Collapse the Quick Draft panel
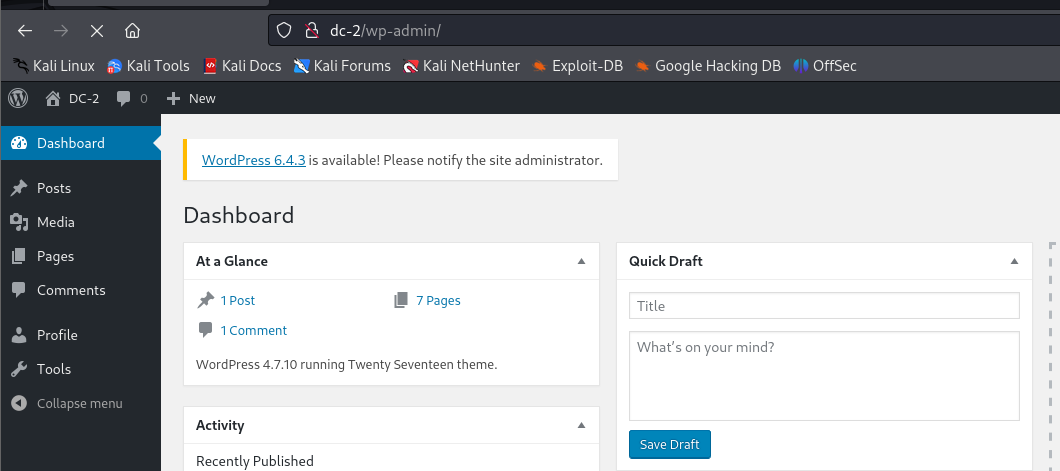Viewport: 1060px width, 471px height. 1014,262
